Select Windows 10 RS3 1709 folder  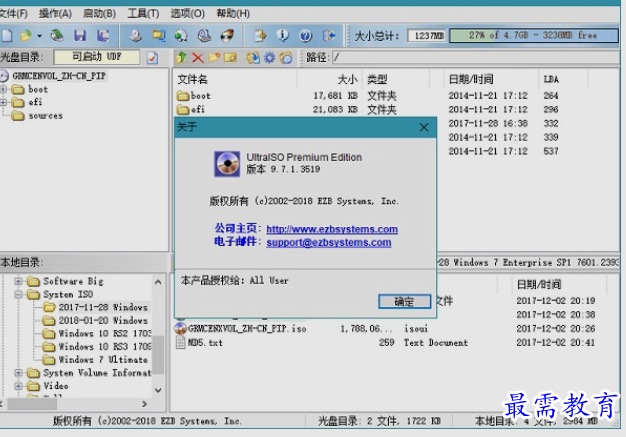(x=105, y=346)
